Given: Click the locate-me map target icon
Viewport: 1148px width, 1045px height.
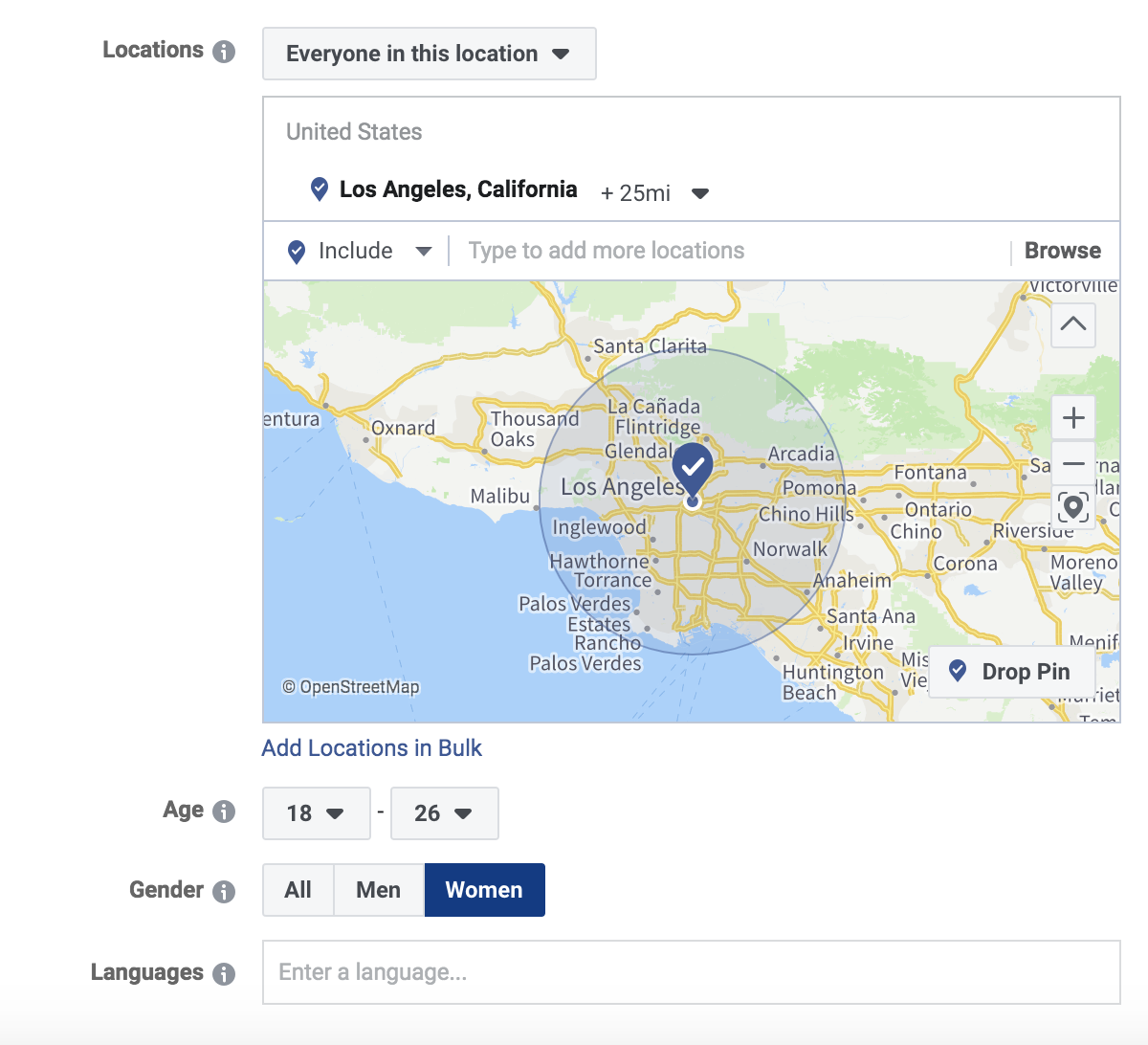Looking at the screenshot, I should coord(1073,507).
